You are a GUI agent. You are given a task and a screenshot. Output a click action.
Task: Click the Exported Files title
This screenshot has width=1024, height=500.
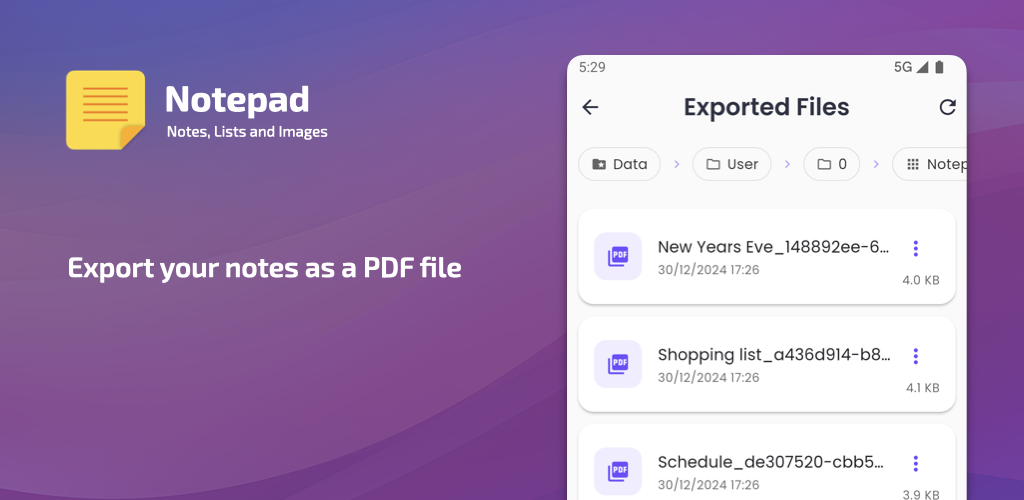766,107
